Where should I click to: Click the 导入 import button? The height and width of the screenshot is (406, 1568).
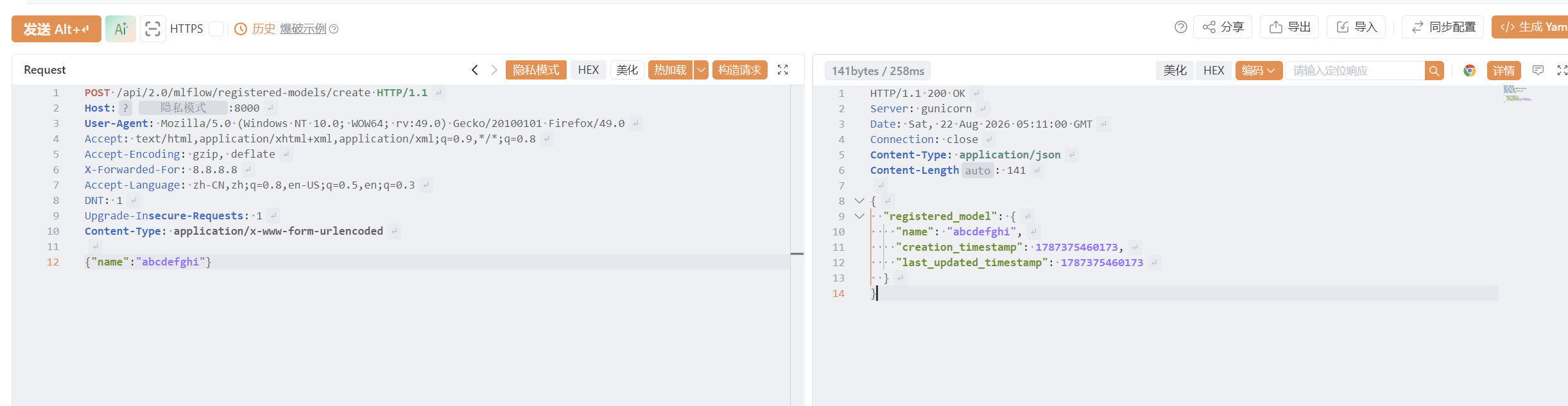coord(1357,27)
